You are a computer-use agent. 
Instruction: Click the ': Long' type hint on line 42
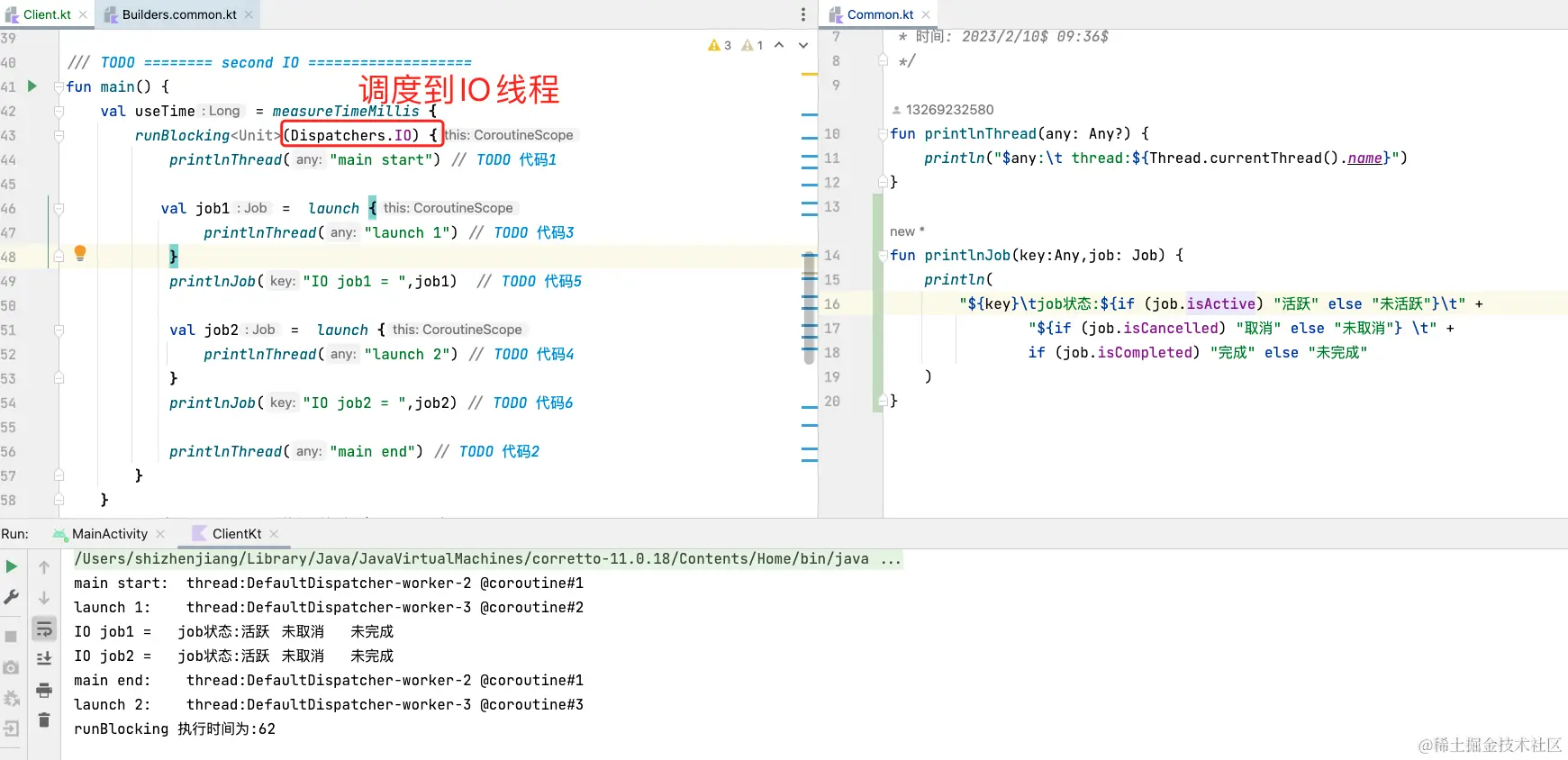coord(222,111)
